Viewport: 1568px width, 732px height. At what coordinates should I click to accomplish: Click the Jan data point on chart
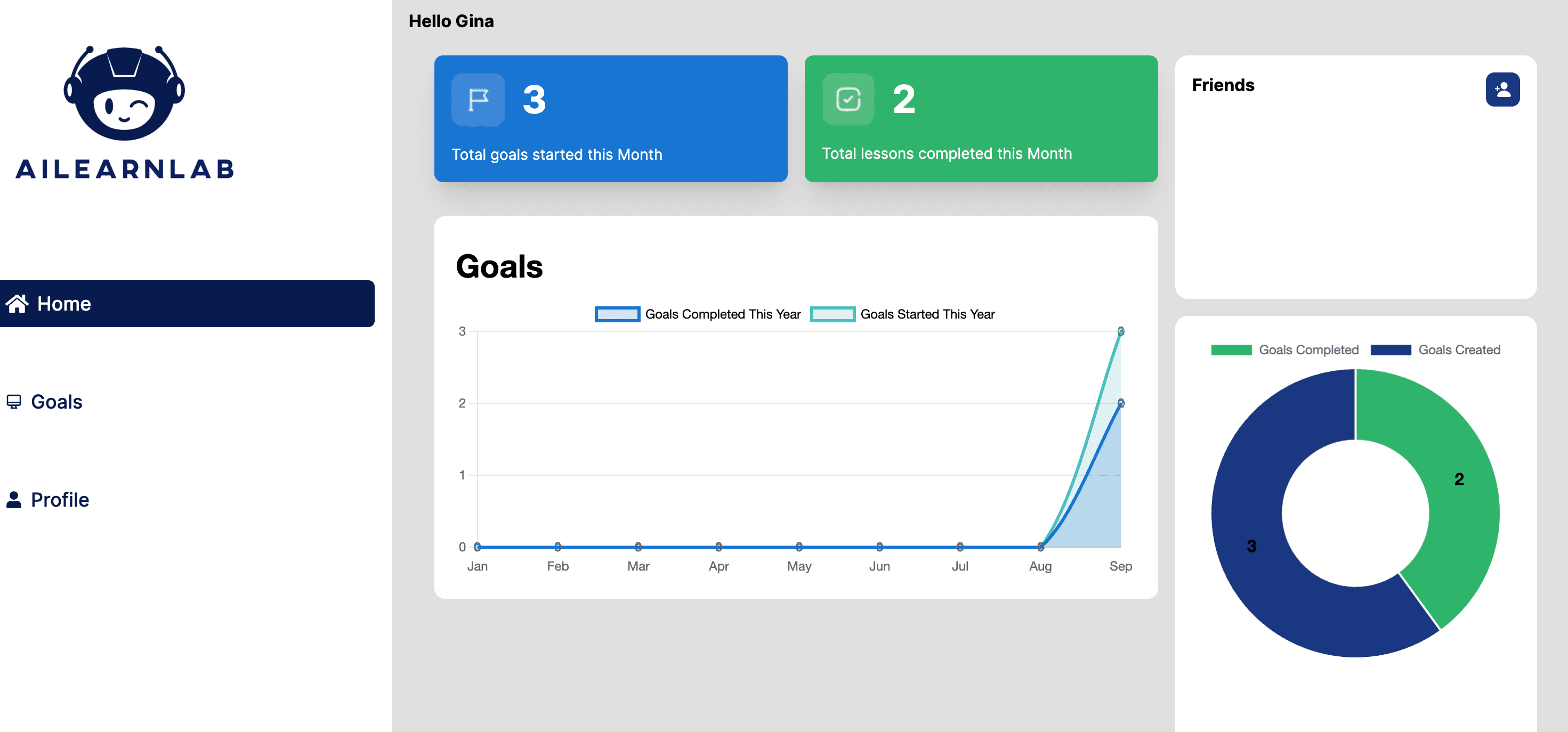point(477,547)
